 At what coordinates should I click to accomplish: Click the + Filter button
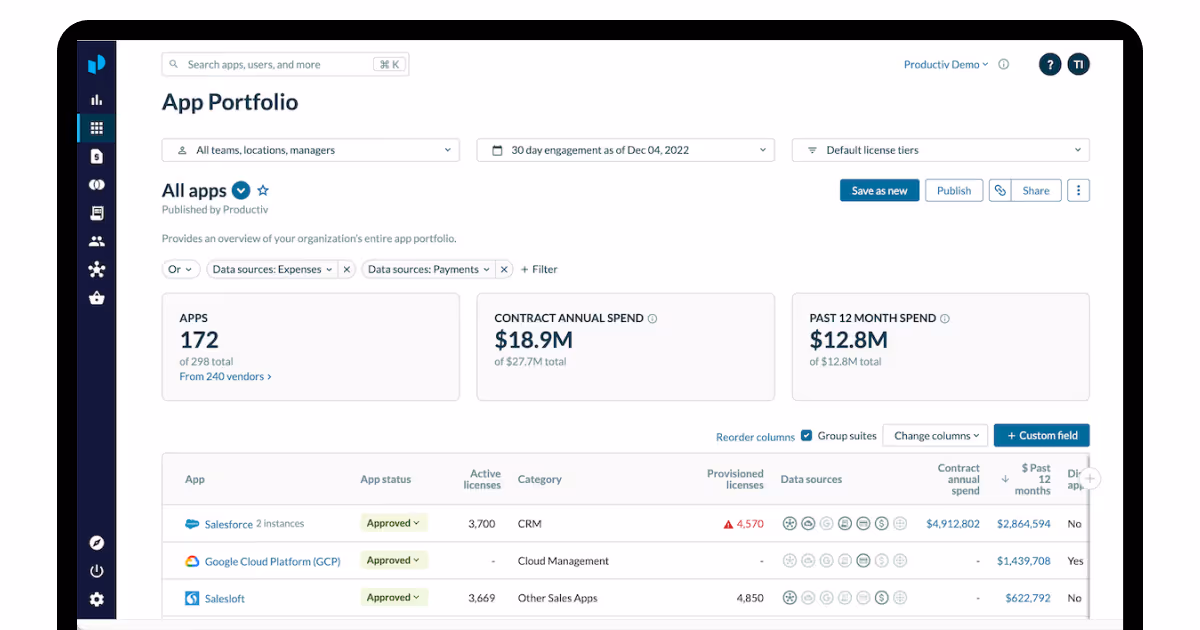[x=539, y=269]
